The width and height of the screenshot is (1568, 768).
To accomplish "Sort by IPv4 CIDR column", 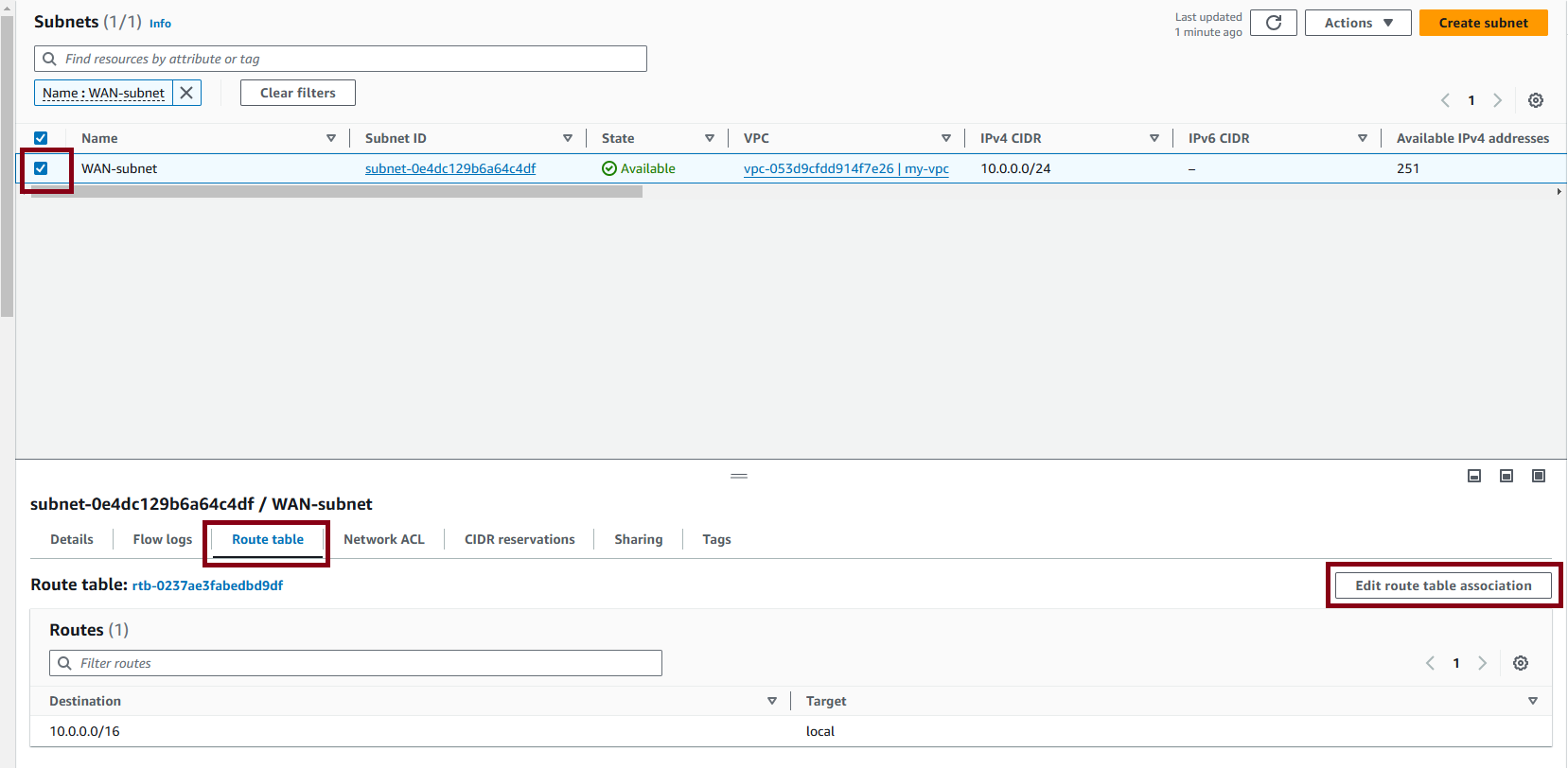I will tap(1154, 138).
